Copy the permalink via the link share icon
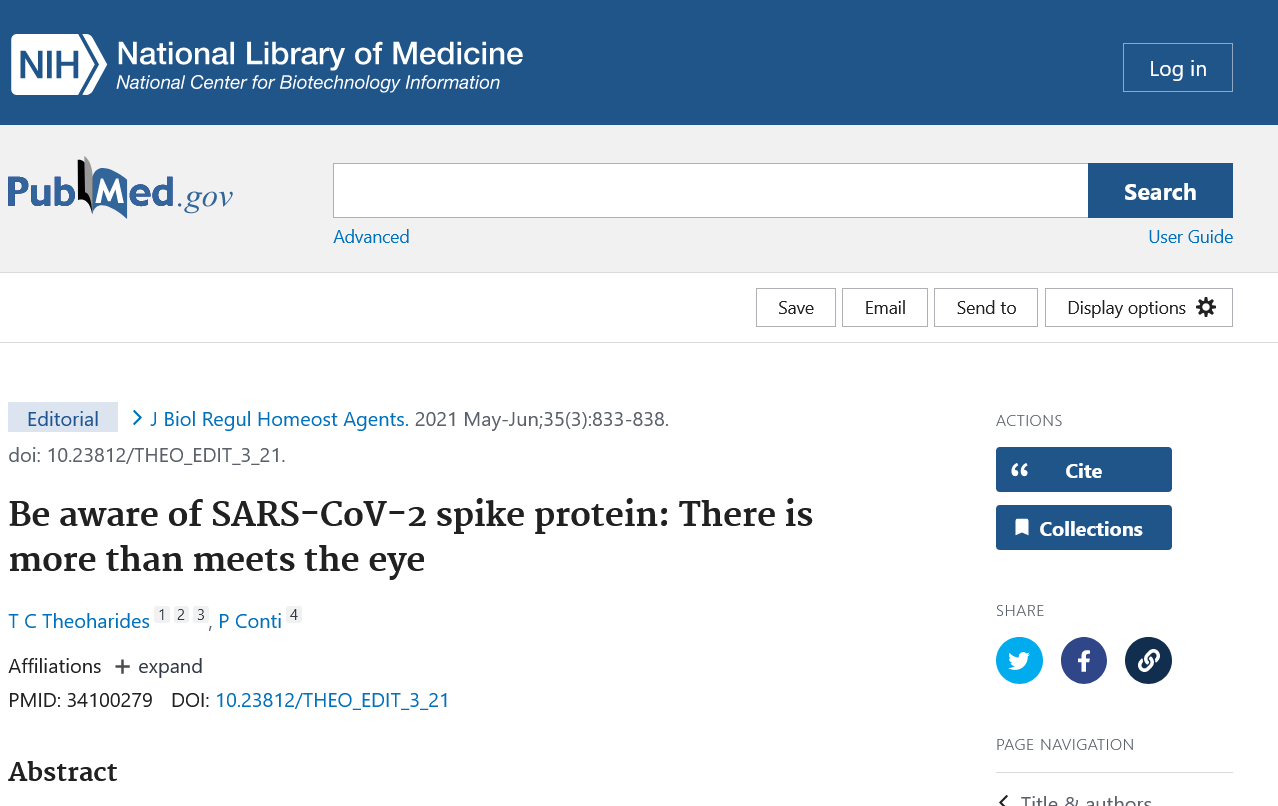 1147,660
